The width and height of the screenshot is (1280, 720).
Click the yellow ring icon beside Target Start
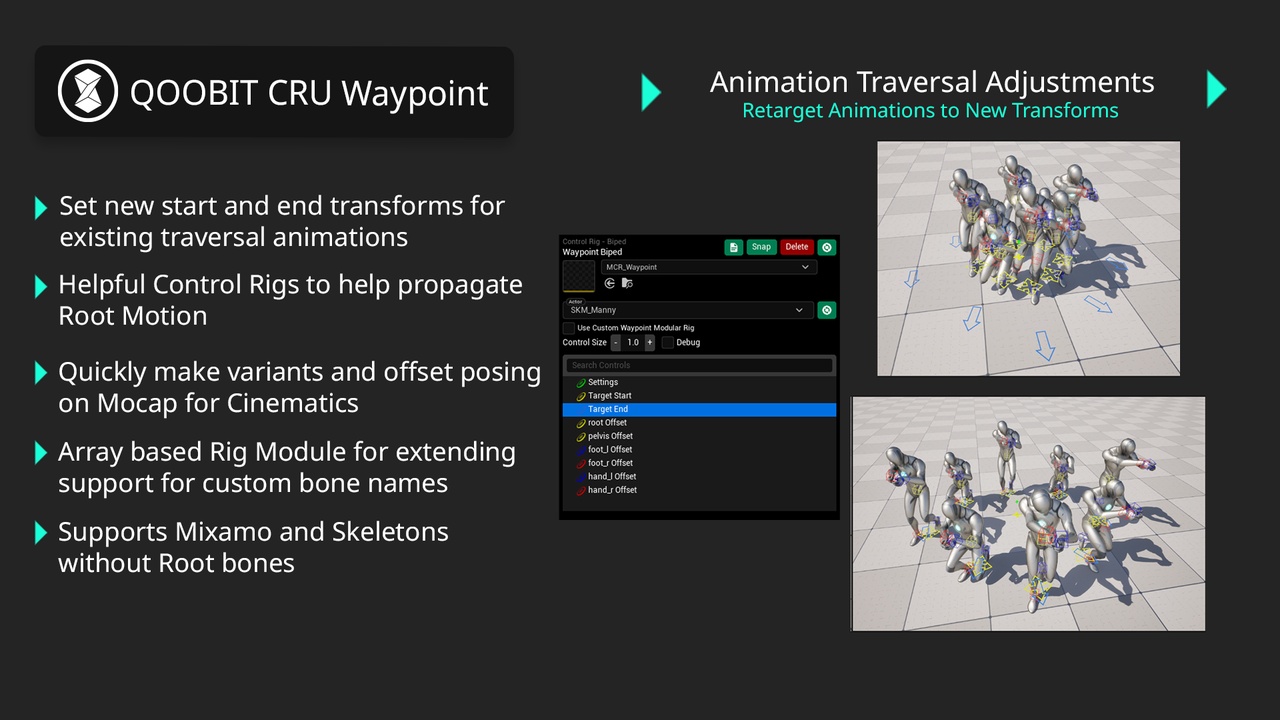pyautogui.click(x=581, y=396)
